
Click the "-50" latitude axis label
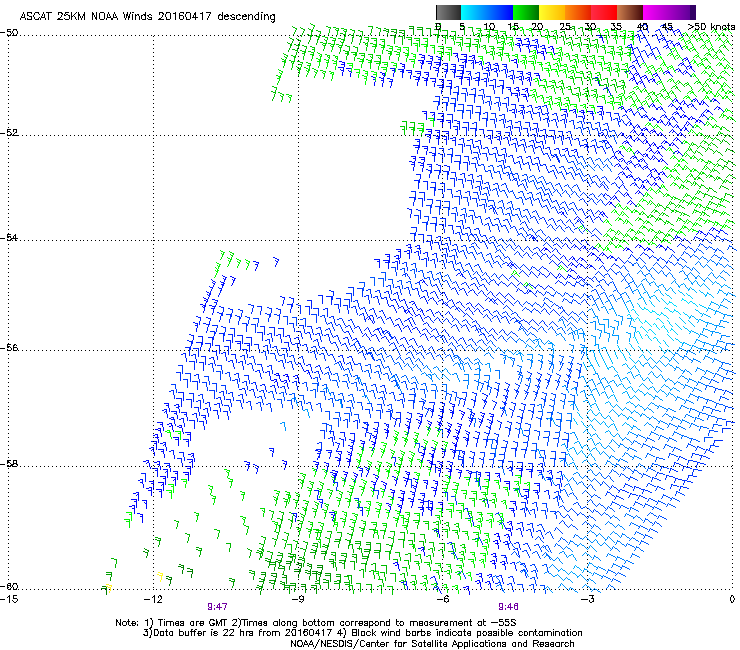pyautogui.click(x=9, y=33)
